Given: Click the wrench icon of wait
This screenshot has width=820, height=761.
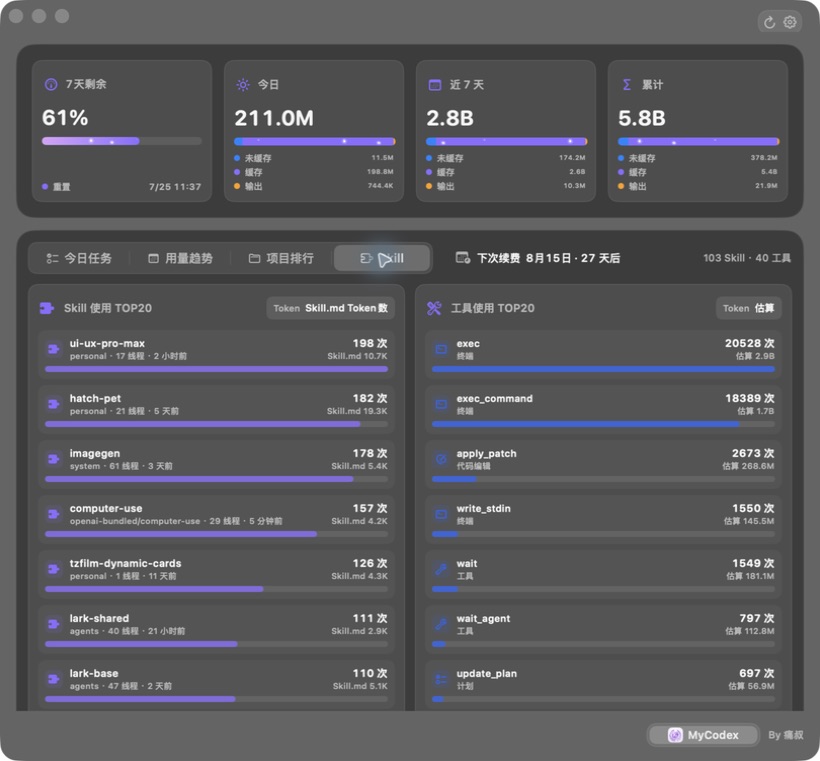Looking at the screenshot, I should coord(441,569).
